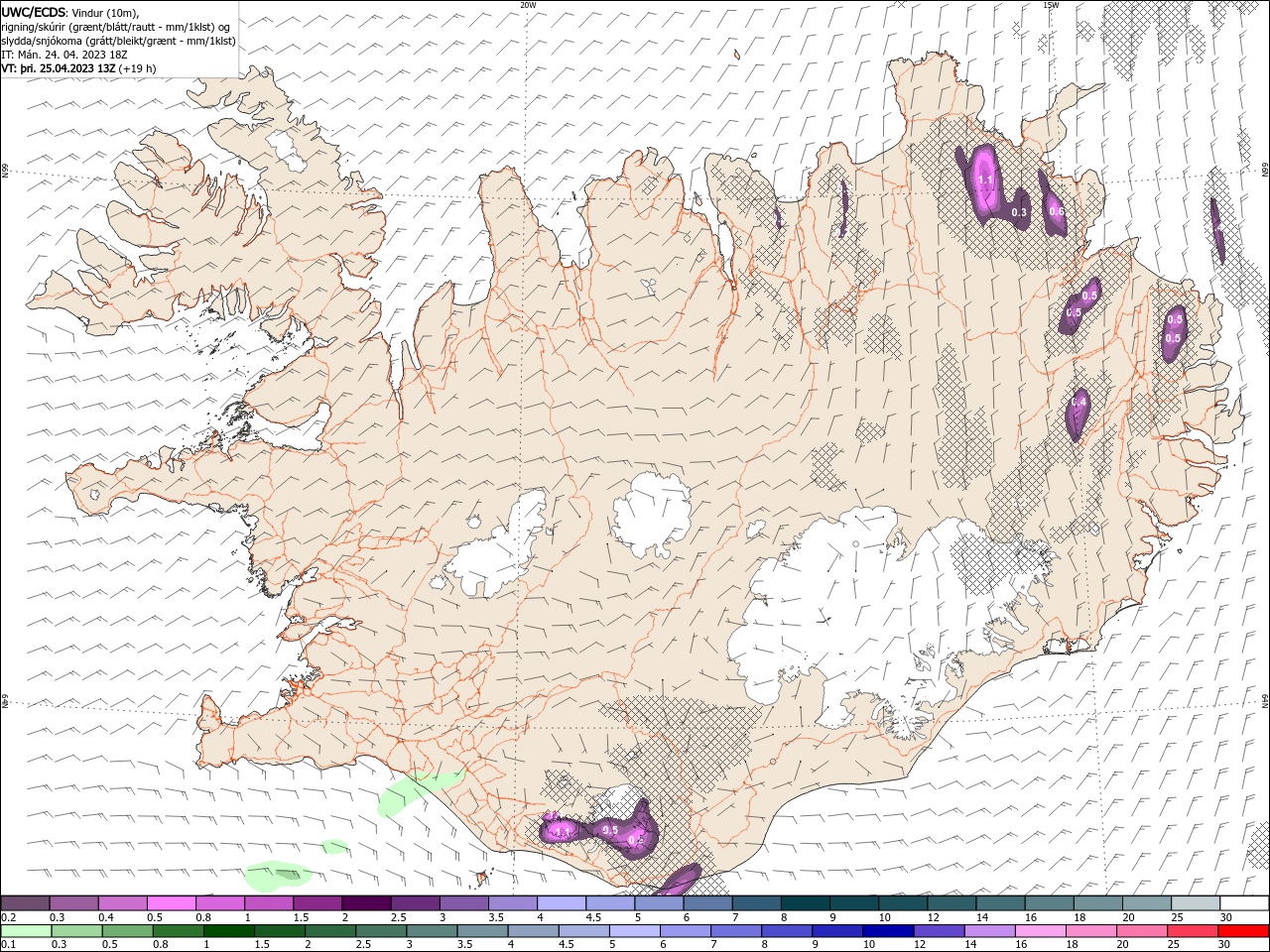Pick the bright pink 0.5 swatch in the snow scale
The image size is (1270, 952).
point(171,902)
